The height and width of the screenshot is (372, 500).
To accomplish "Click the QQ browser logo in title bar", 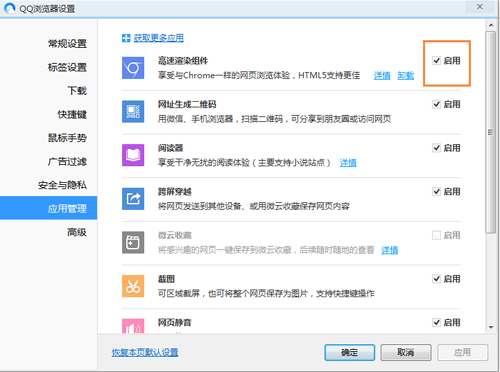I will (x=10, y=8).
